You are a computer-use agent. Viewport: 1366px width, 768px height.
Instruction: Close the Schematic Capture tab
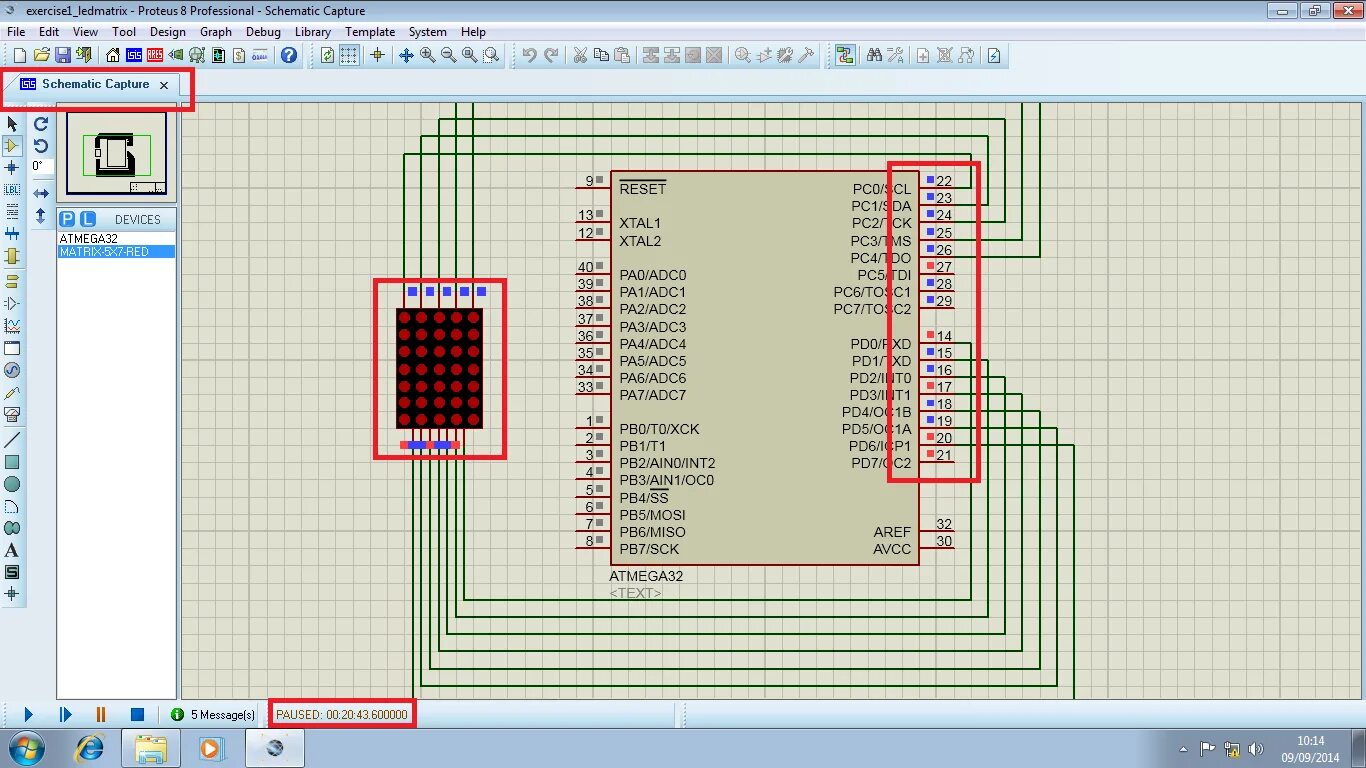tap(164, 85)
